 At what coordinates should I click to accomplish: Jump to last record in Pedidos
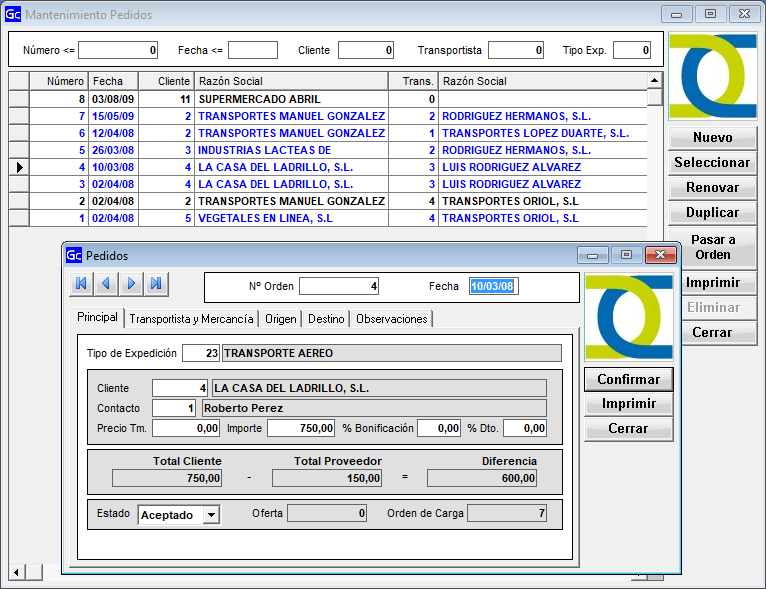coord(156,284)
